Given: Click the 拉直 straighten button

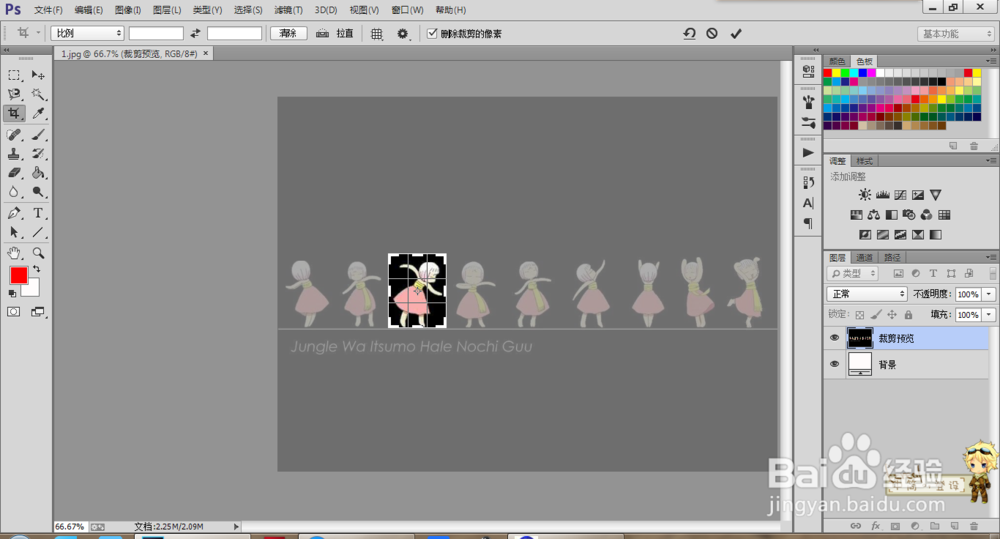Looking at the screenshot, I should [x=335, y=33].
